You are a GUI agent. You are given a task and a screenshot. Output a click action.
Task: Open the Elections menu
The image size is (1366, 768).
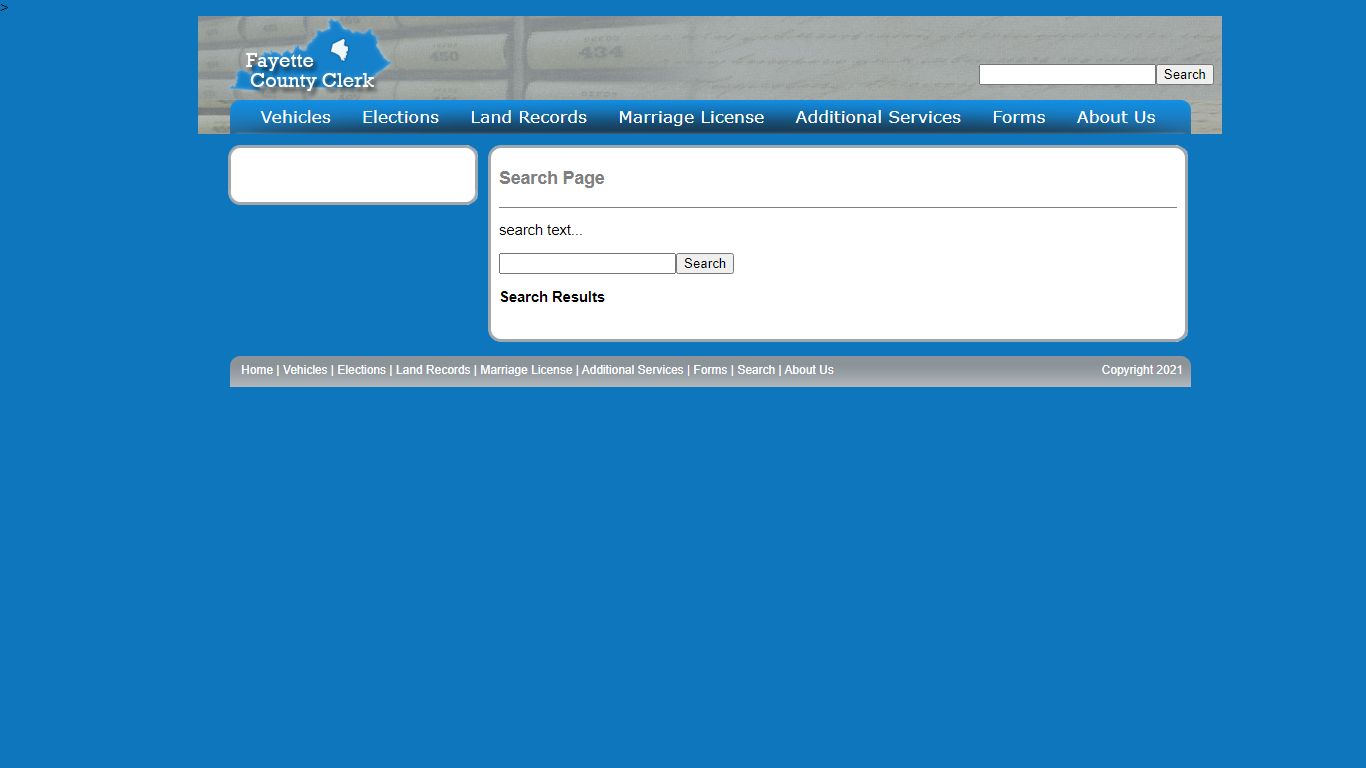(x=400, y=117)
